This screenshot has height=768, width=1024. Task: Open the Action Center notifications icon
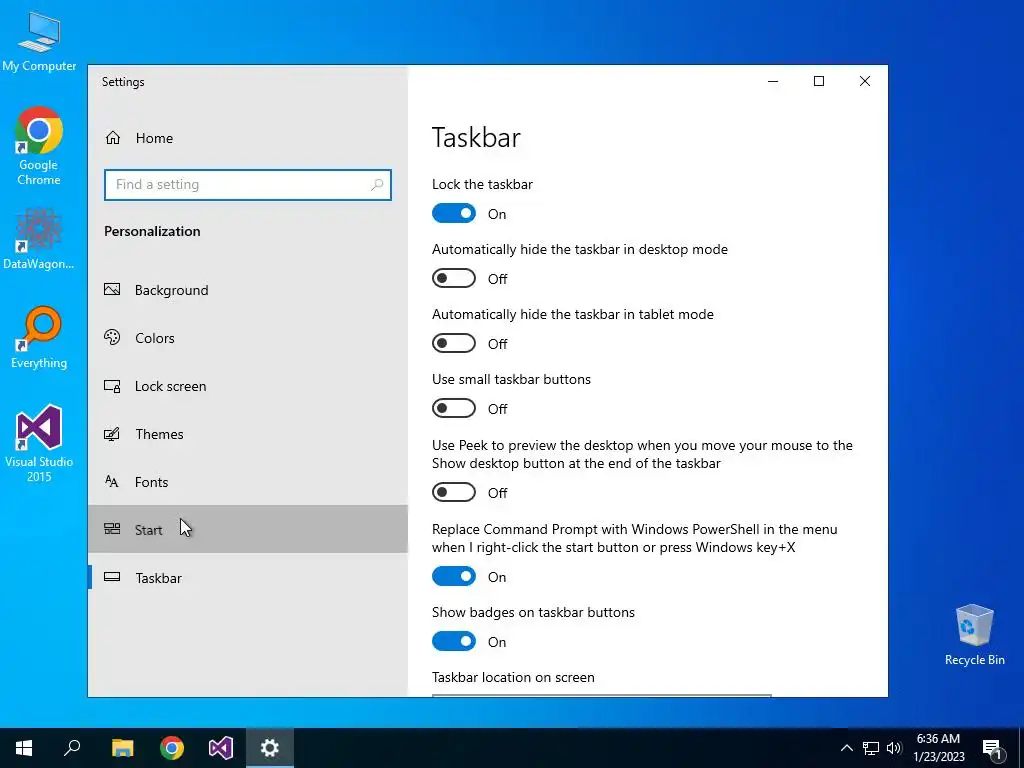[992, 748]
